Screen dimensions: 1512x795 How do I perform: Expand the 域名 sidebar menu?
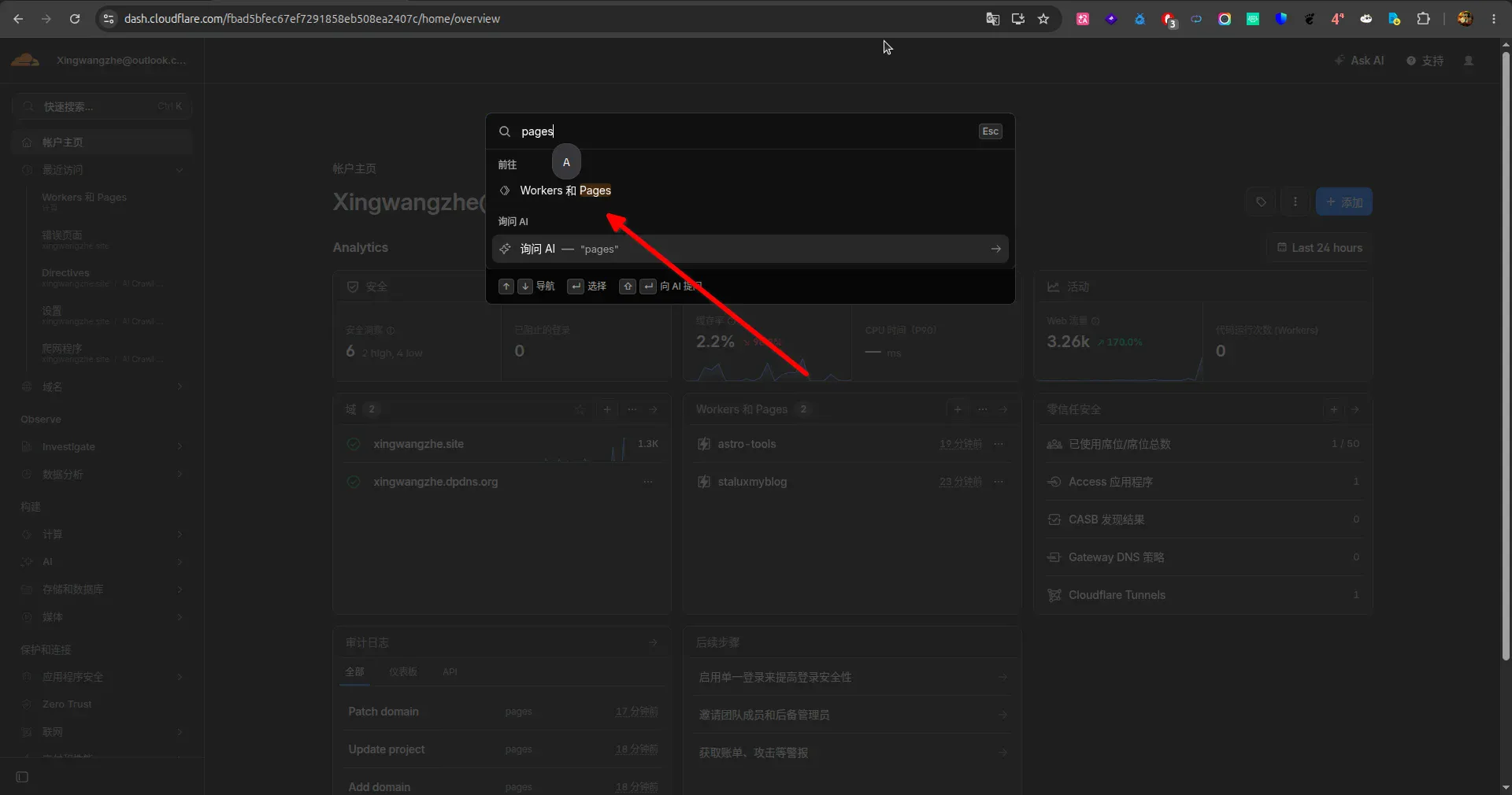180,386
